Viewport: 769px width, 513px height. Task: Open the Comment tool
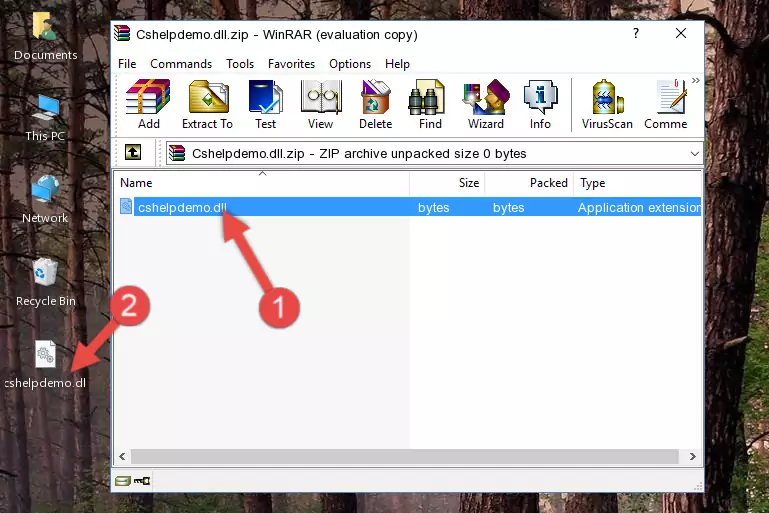[666, 104]
